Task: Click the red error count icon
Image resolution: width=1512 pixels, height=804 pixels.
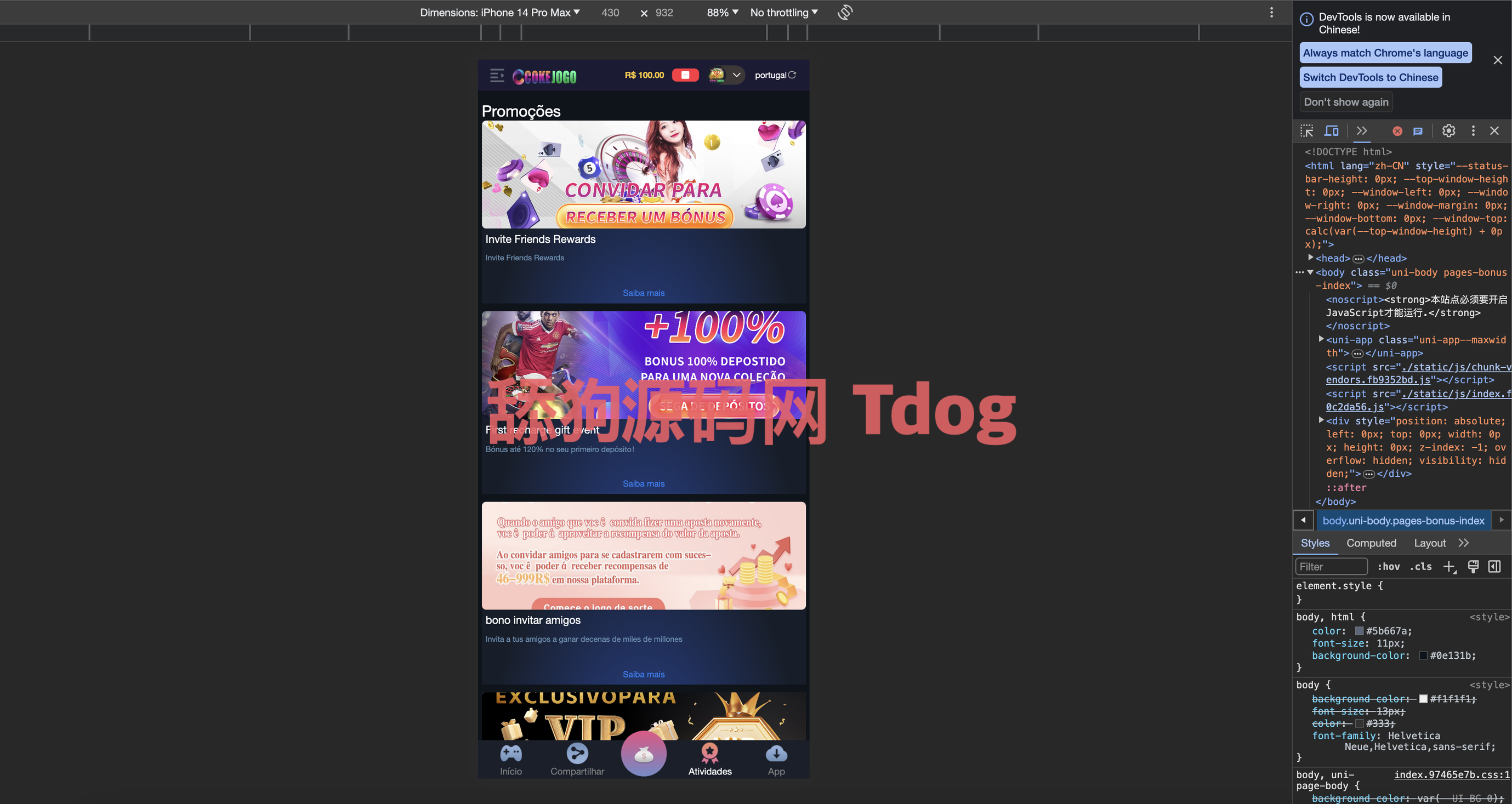Action: click(x=1397, y=131)
